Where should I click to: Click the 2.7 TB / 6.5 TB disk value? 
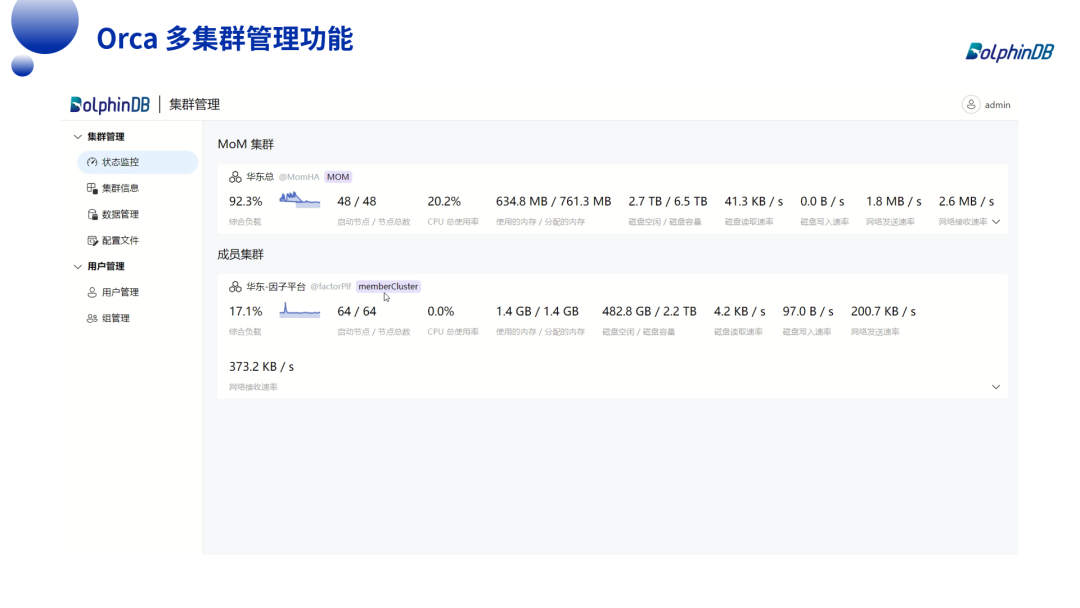pos(668,201)
